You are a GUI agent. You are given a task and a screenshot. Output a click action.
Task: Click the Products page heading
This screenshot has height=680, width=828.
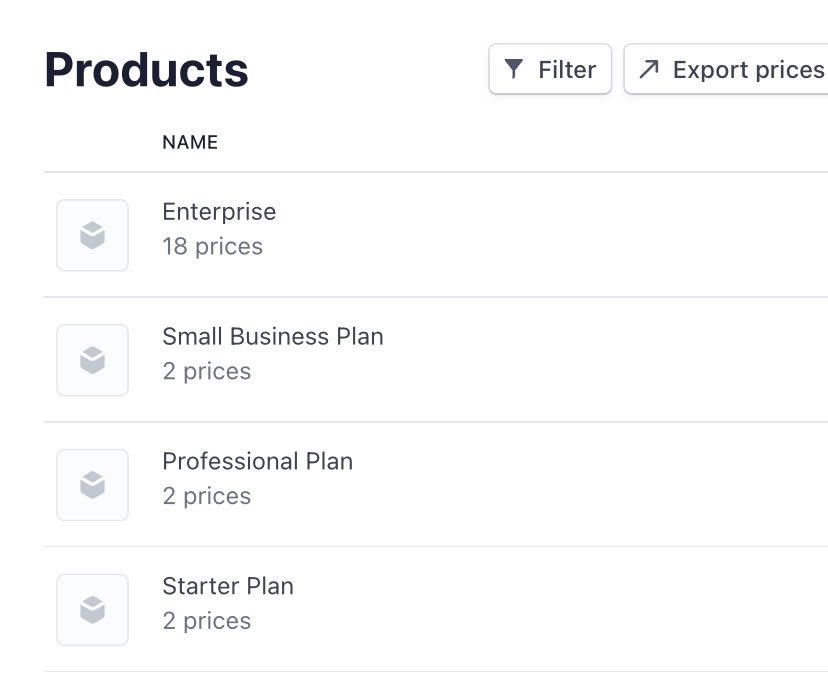[x=147, y=70]
